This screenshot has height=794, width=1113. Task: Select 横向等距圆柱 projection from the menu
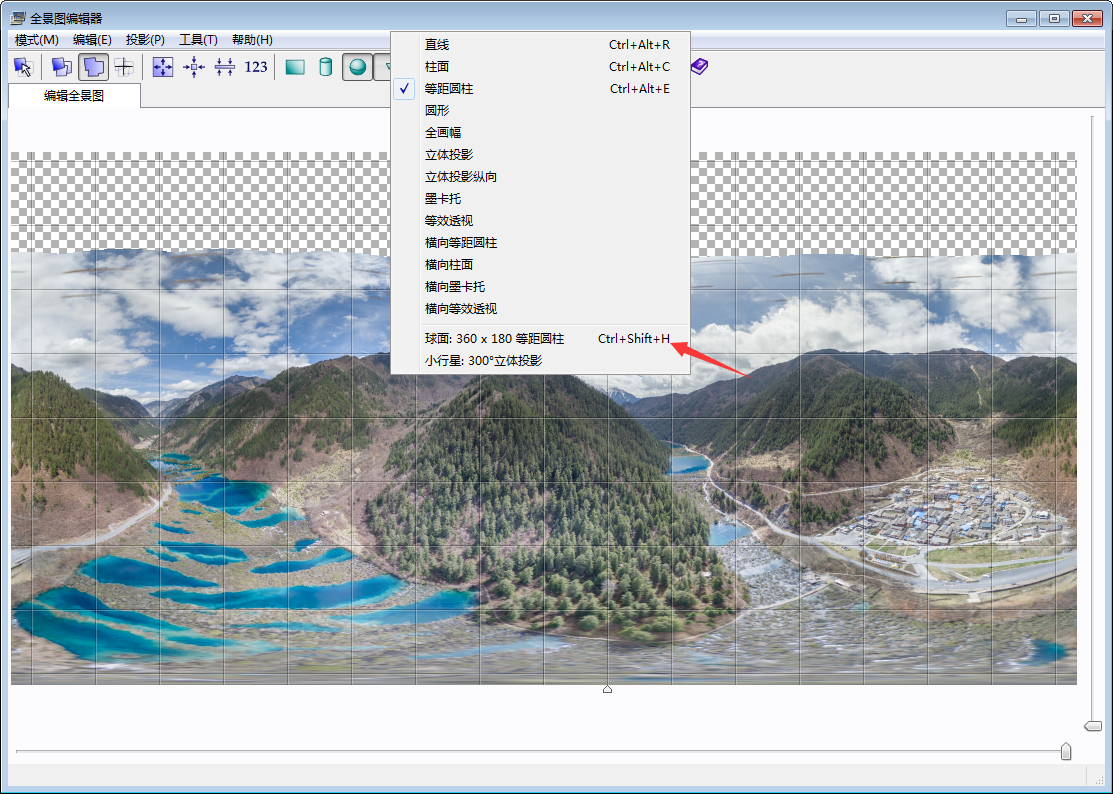click(540, 243)
